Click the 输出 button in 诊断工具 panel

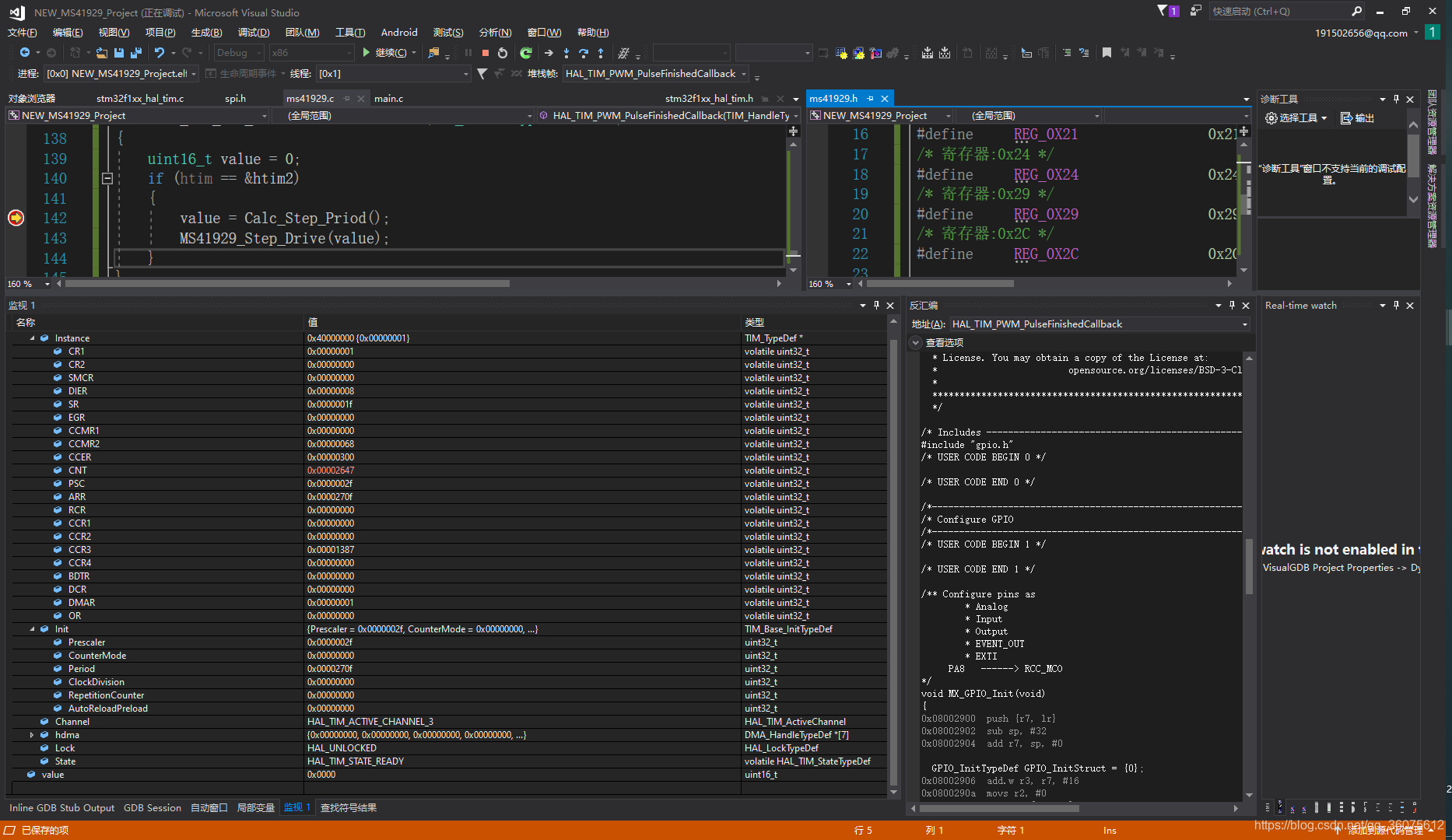tap(1357, 117)
